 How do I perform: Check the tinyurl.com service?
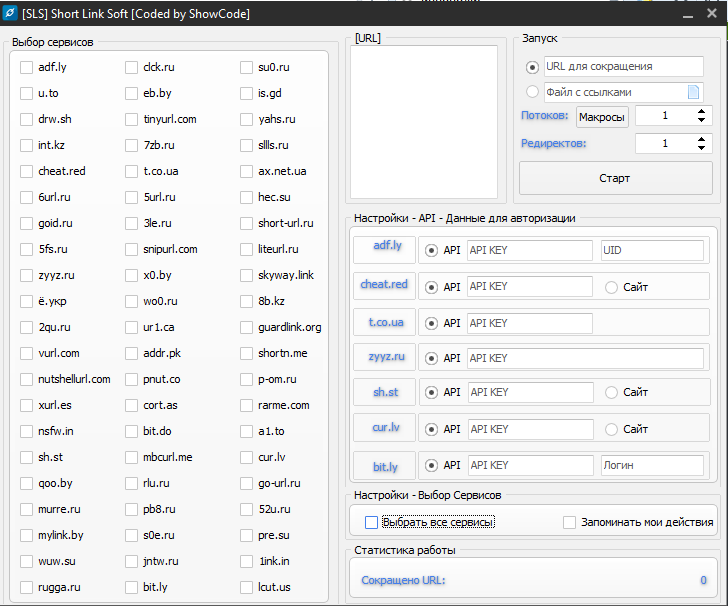(x=132, y=119)
